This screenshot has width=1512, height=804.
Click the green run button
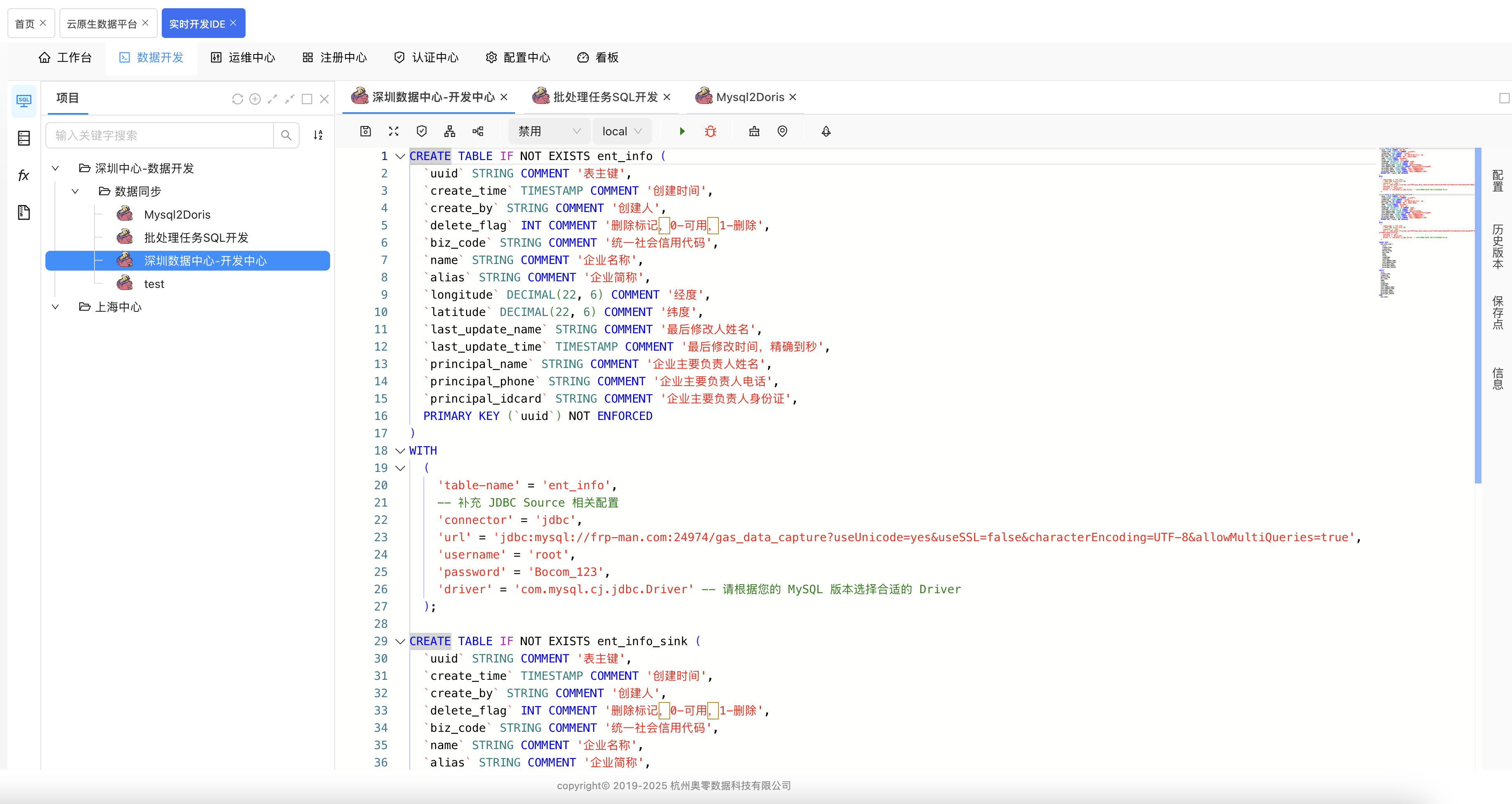click(682, 132)
